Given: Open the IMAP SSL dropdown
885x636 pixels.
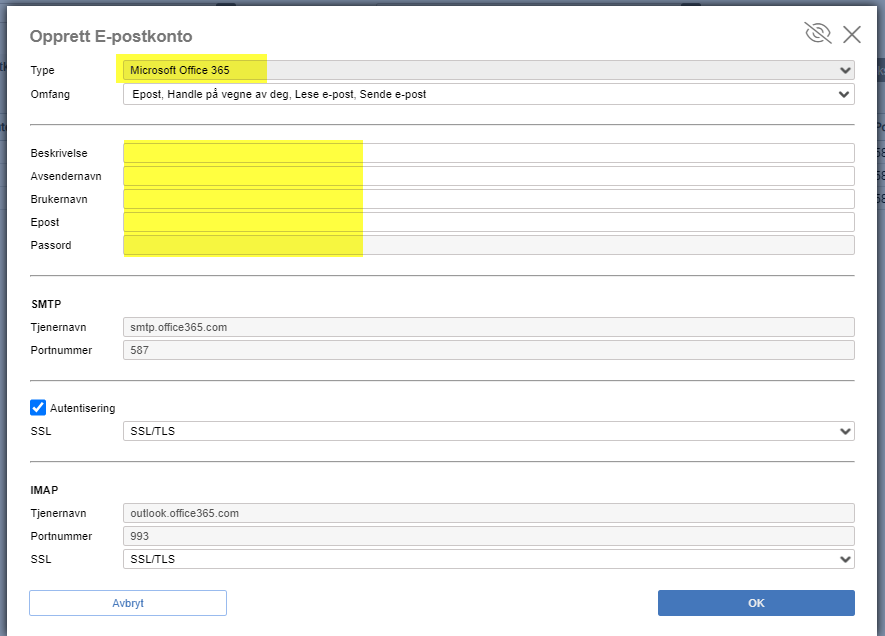Looking at the screenshot, I should [x=489, y=559].
